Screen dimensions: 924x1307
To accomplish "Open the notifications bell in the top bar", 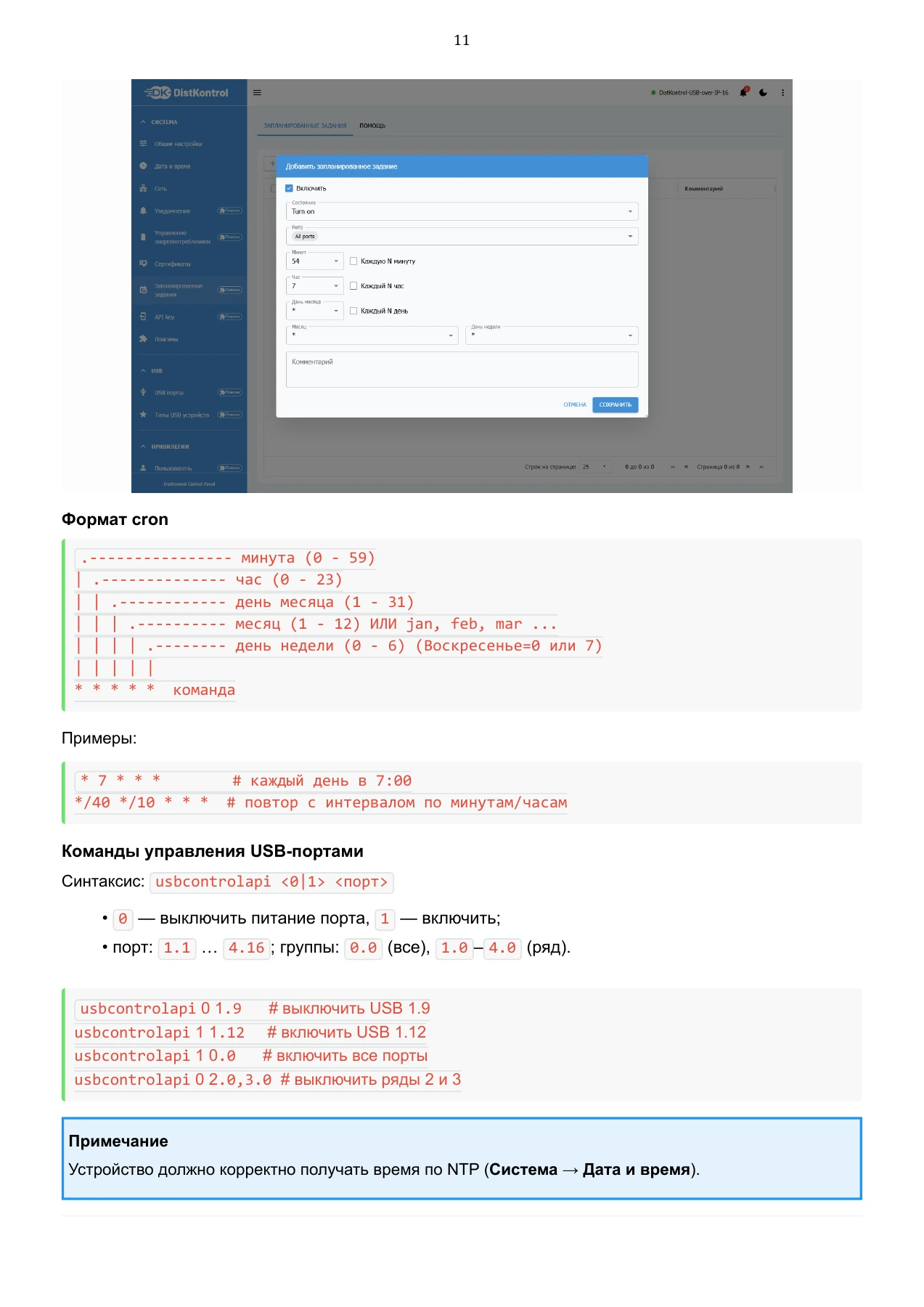I will (x=743, y=92).
